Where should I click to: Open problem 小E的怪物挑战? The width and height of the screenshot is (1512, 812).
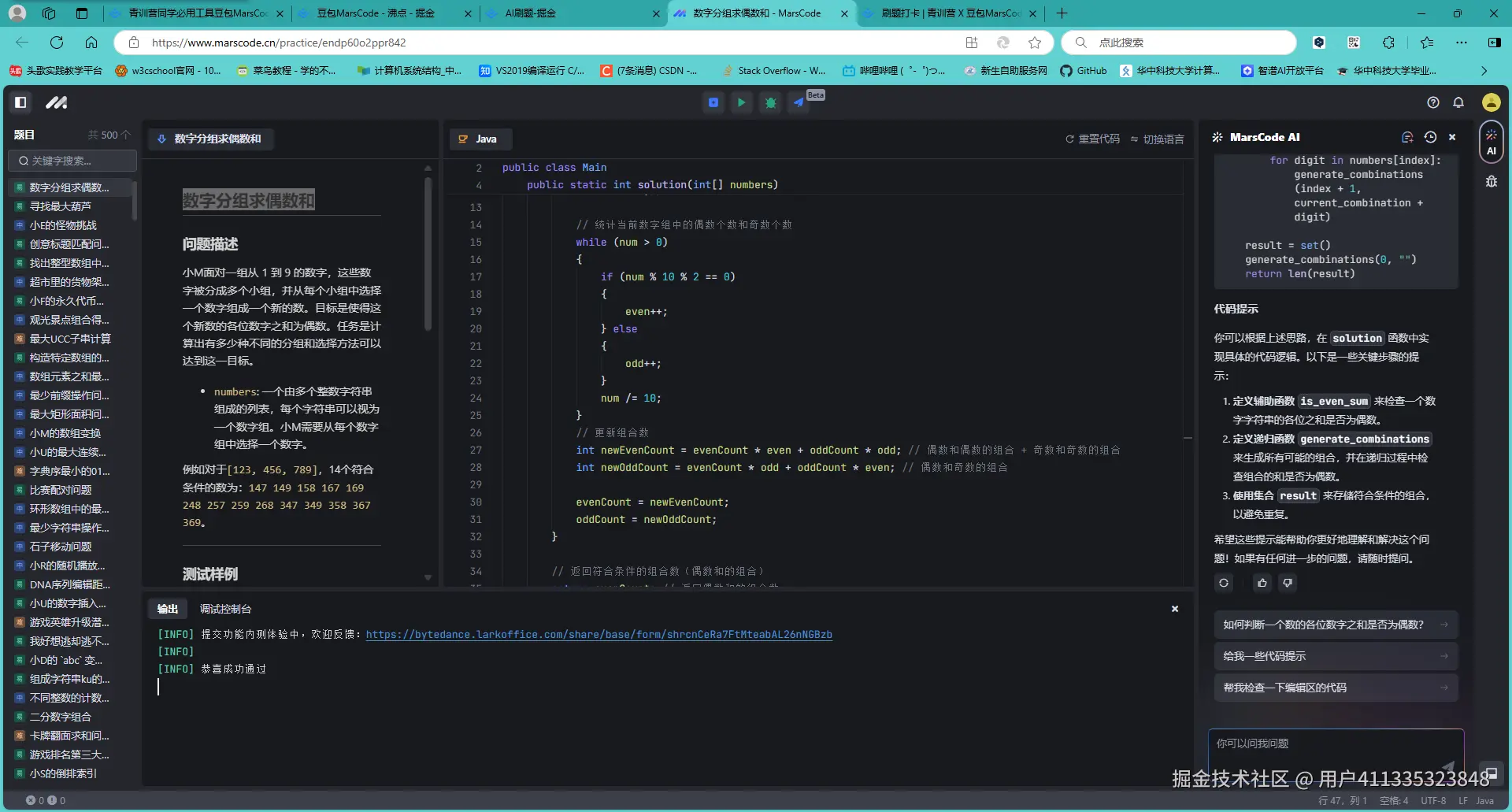click(63, 225)
